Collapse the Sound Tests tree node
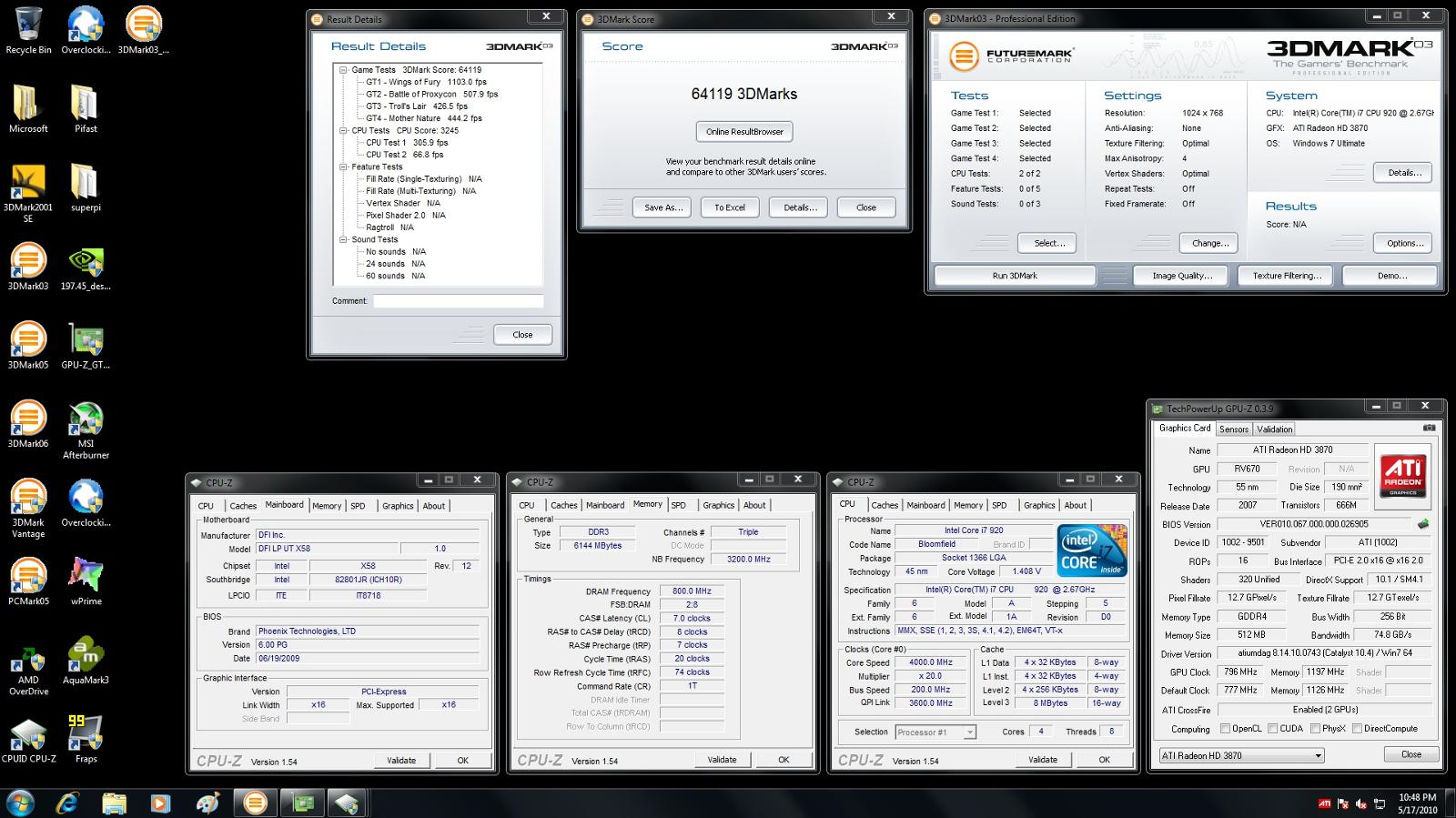 343,239
